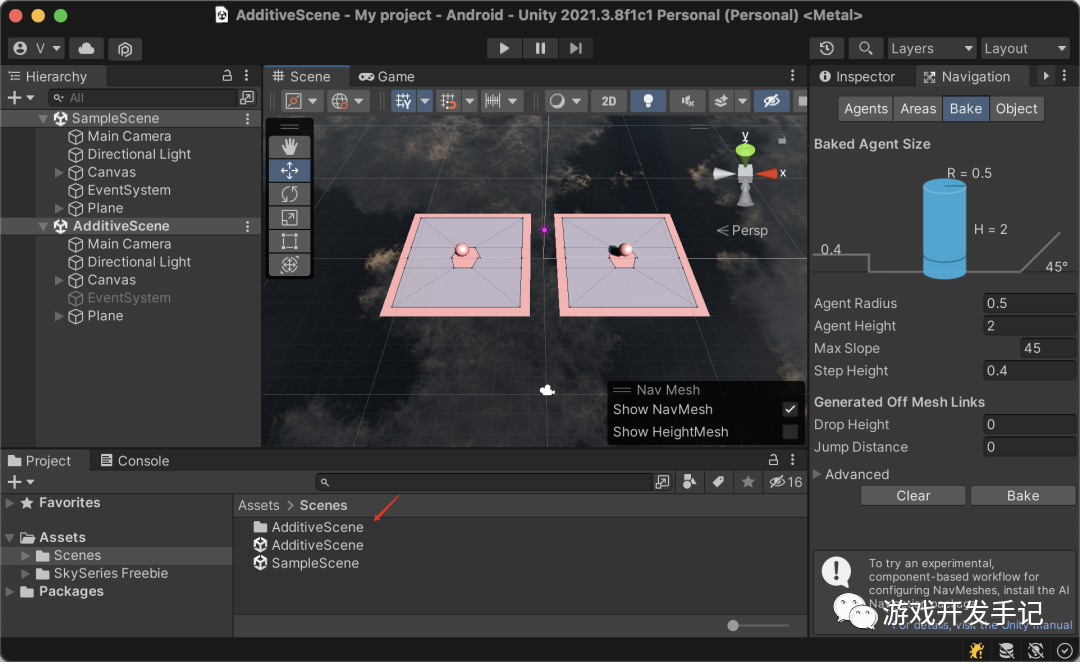Open the draw mode shading dropdown

(x=565, y=101)
